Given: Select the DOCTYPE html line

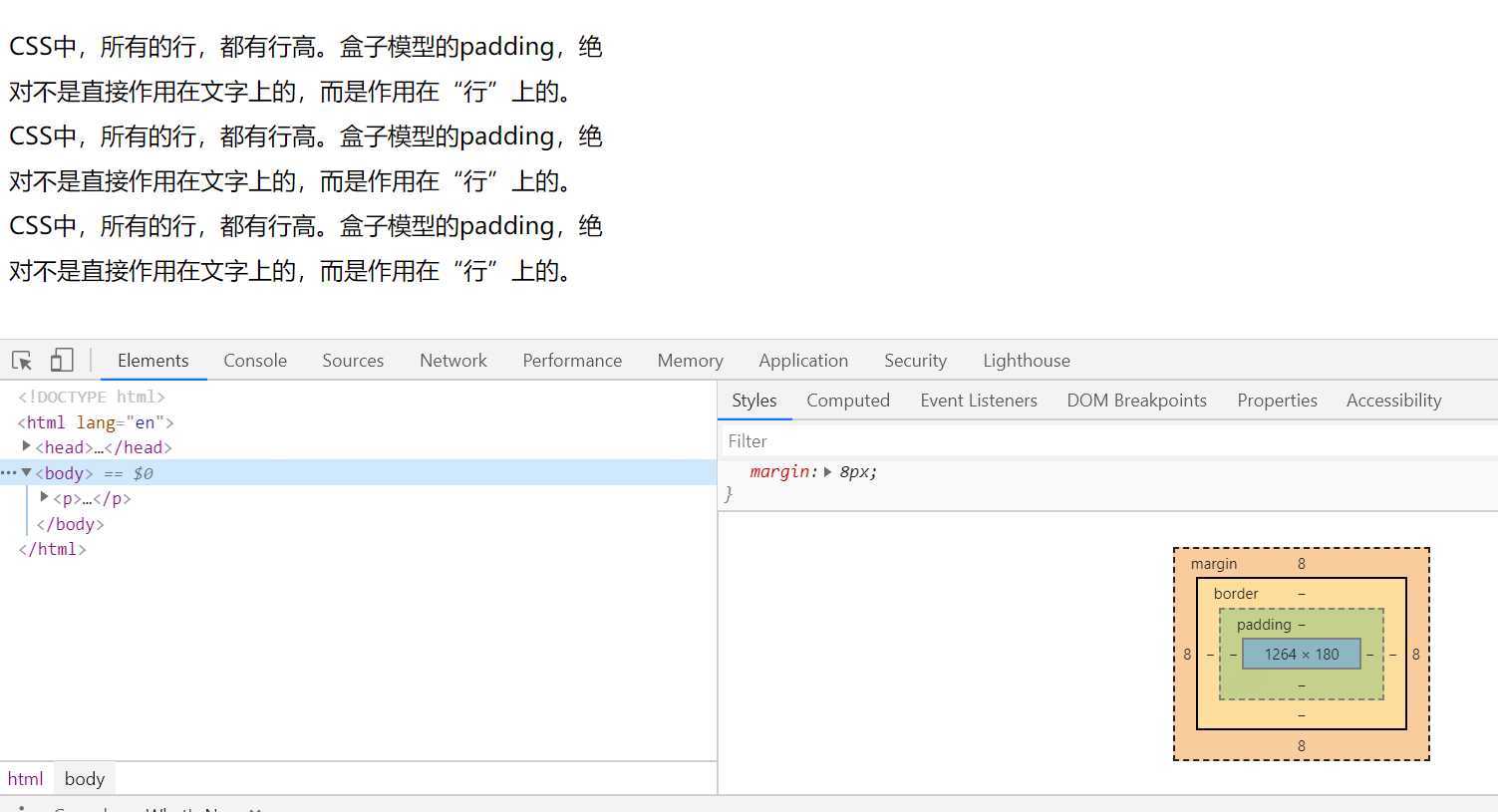Looking at the screenshot, I should [x=92, y=397].
